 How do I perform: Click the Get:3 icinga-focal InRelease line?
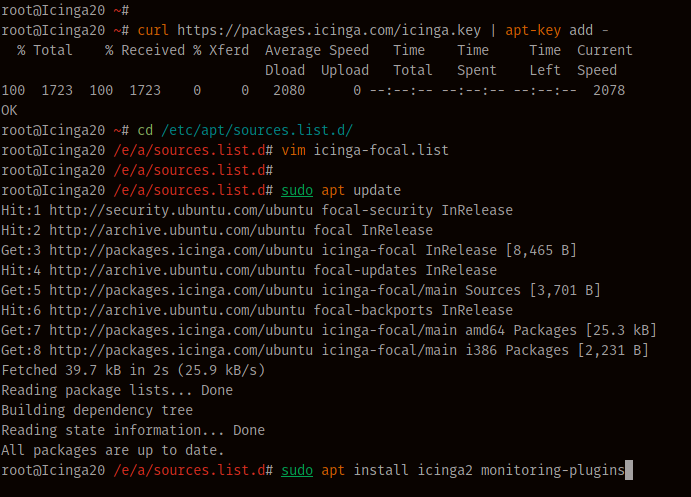[x=289, y=250]
